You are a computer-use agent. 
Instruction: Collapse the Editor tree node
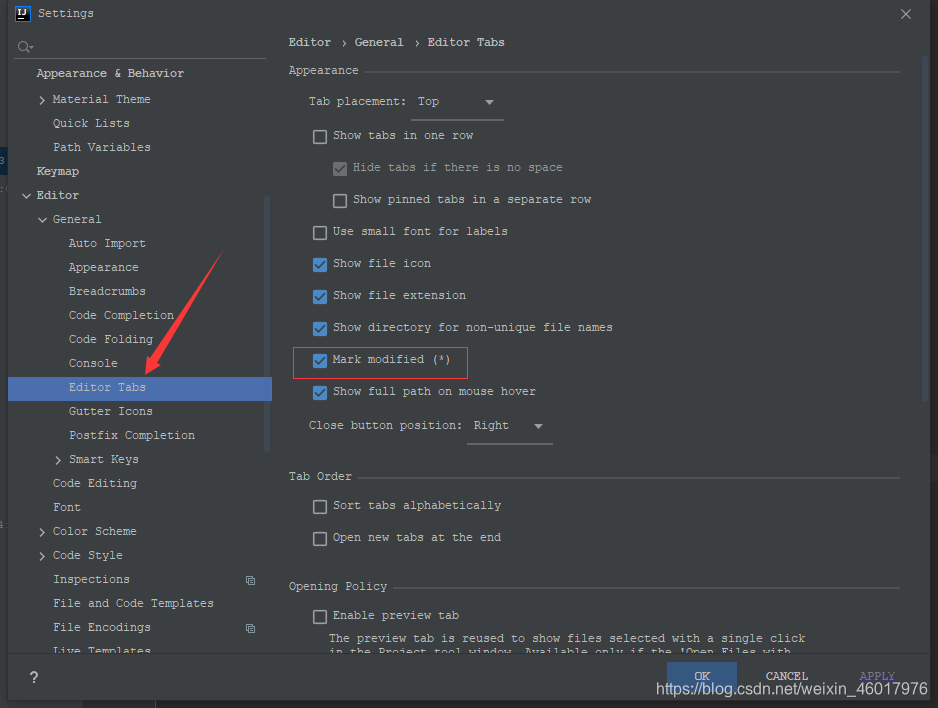pos(26,196)
